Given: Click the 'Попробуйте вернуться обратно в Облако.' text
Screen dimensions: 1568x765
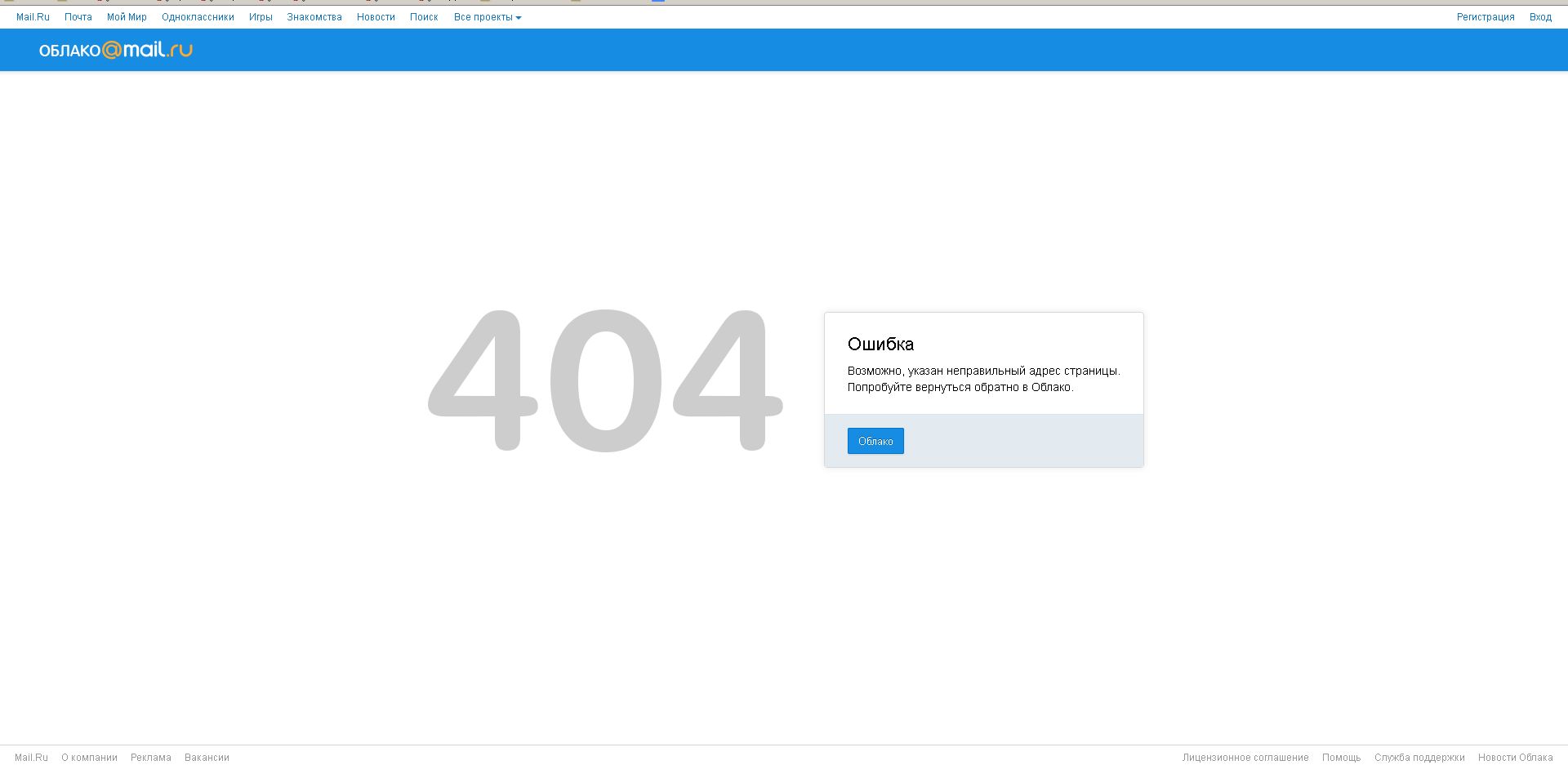Looking at the screenshot, I should 960,387.
